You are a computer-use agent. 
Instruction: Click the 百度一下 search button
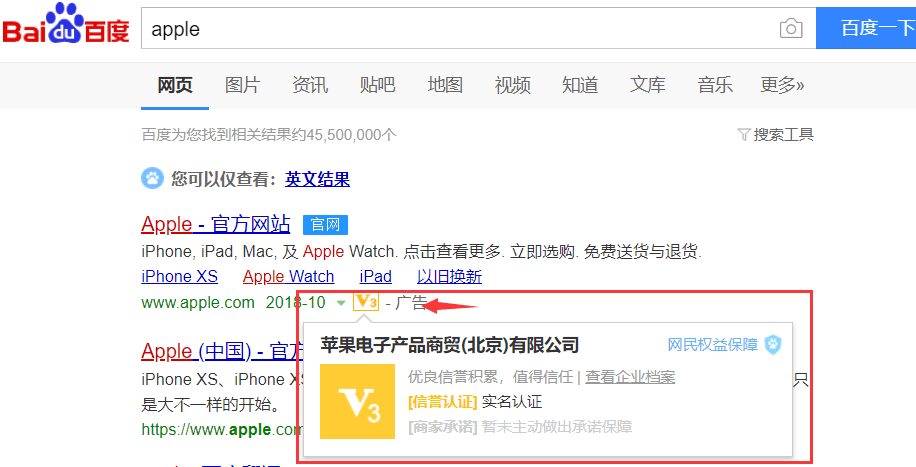866,28
